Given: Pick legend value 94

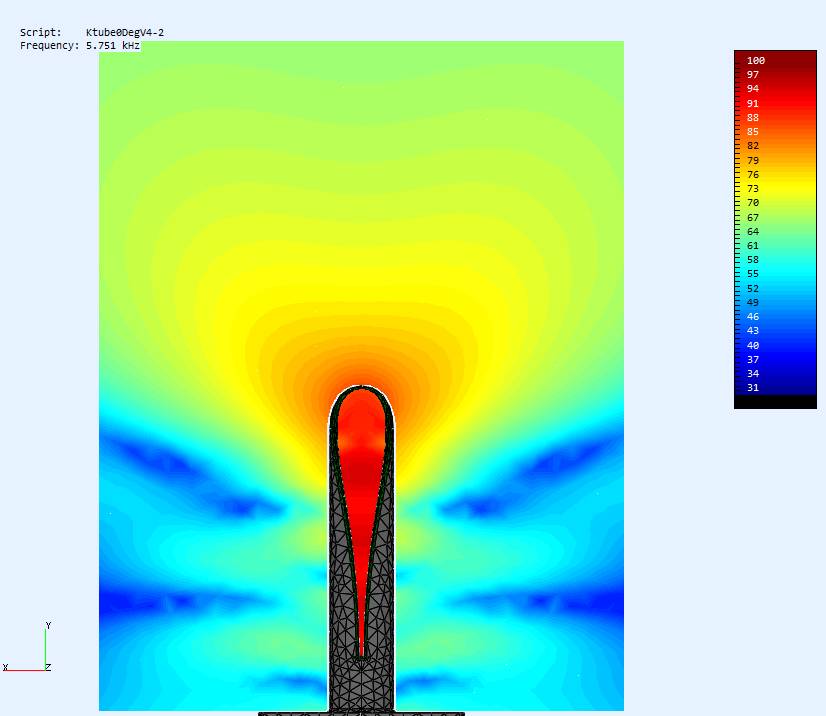Looking at the screenshot, I should (x=753, y=89).
